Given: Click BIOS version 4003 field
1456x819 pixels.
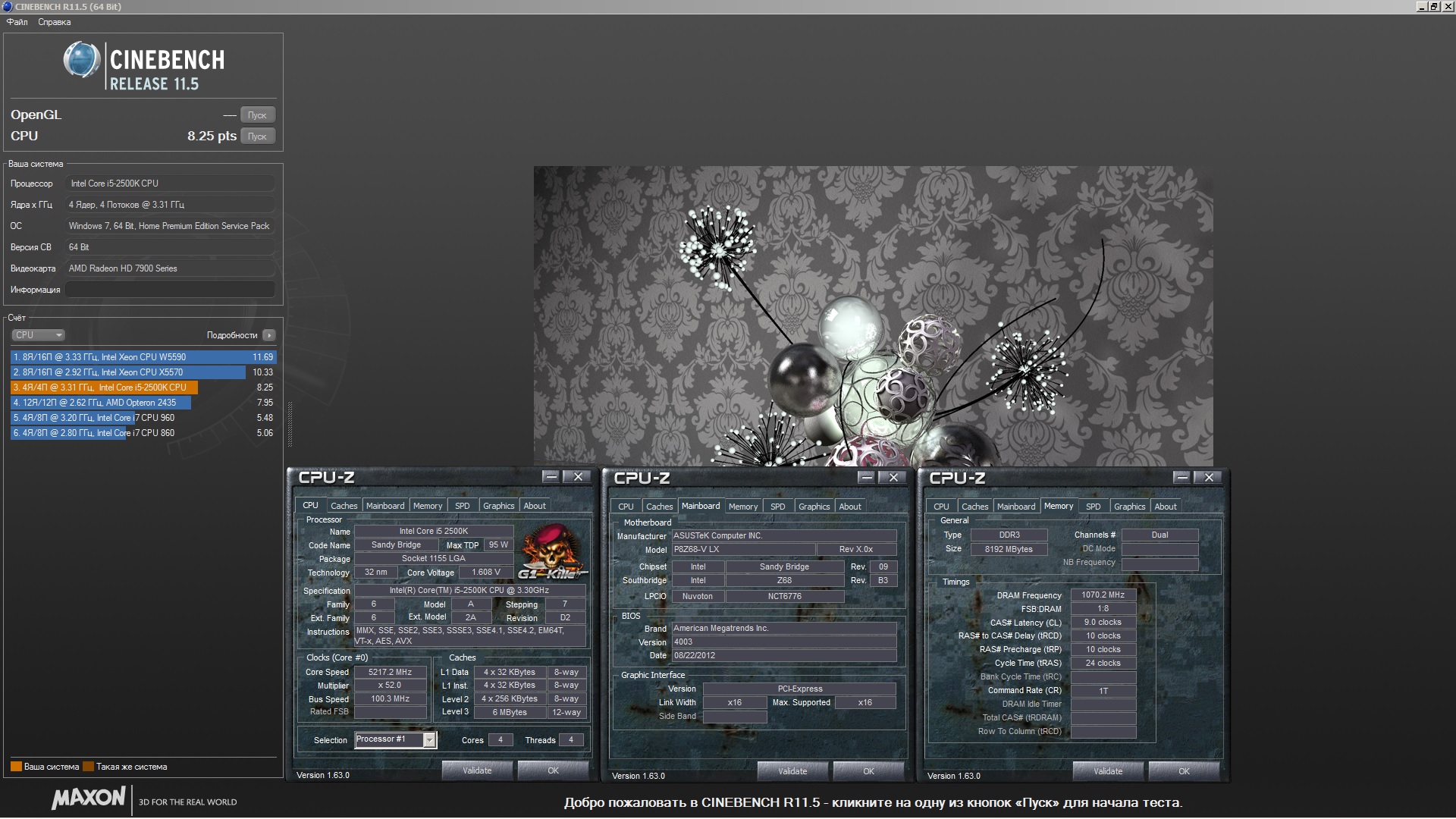Looking at the screenshot, I should pos(784,642).
